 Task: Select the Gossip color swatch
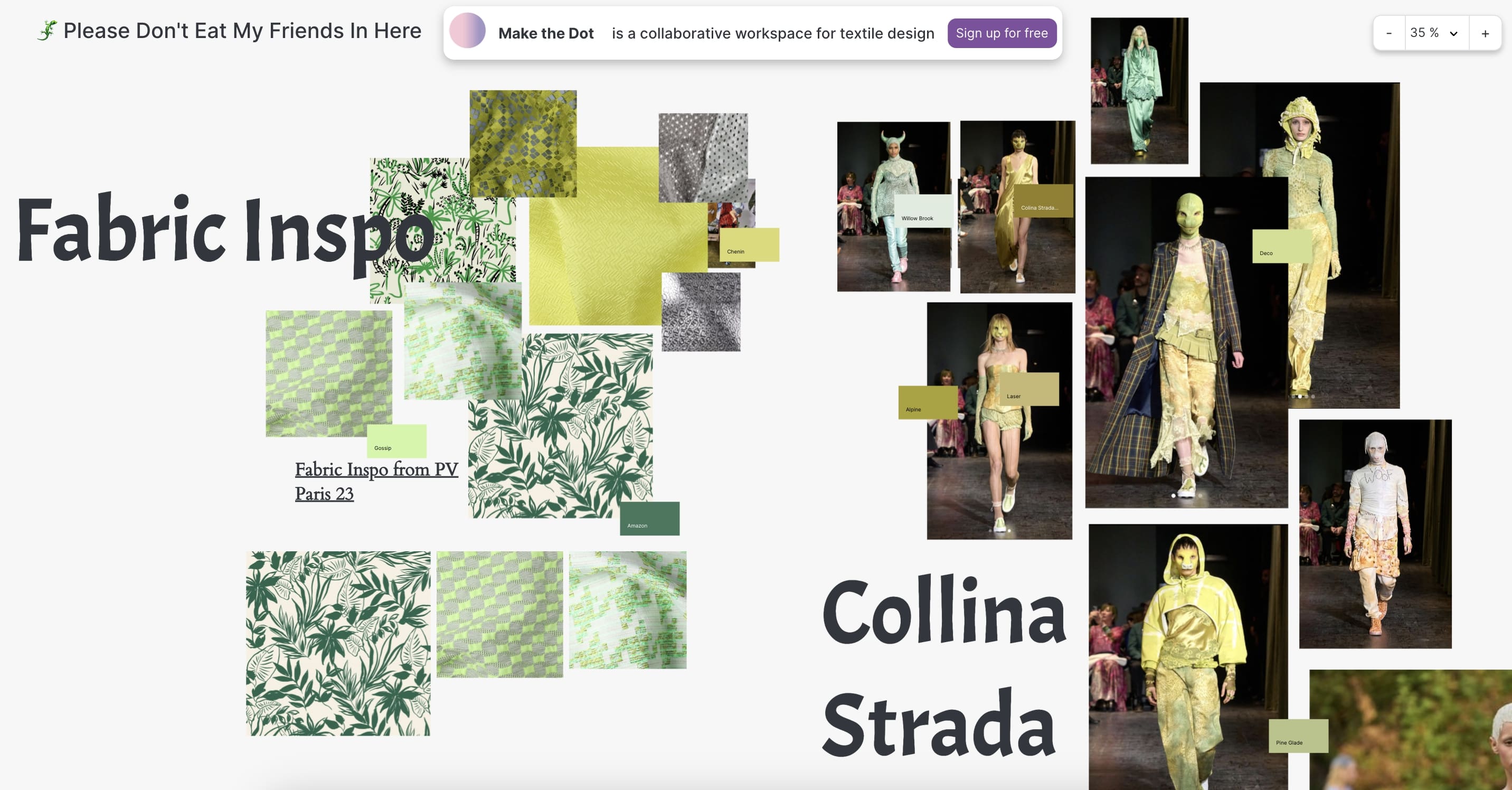(x=397, y=441)
